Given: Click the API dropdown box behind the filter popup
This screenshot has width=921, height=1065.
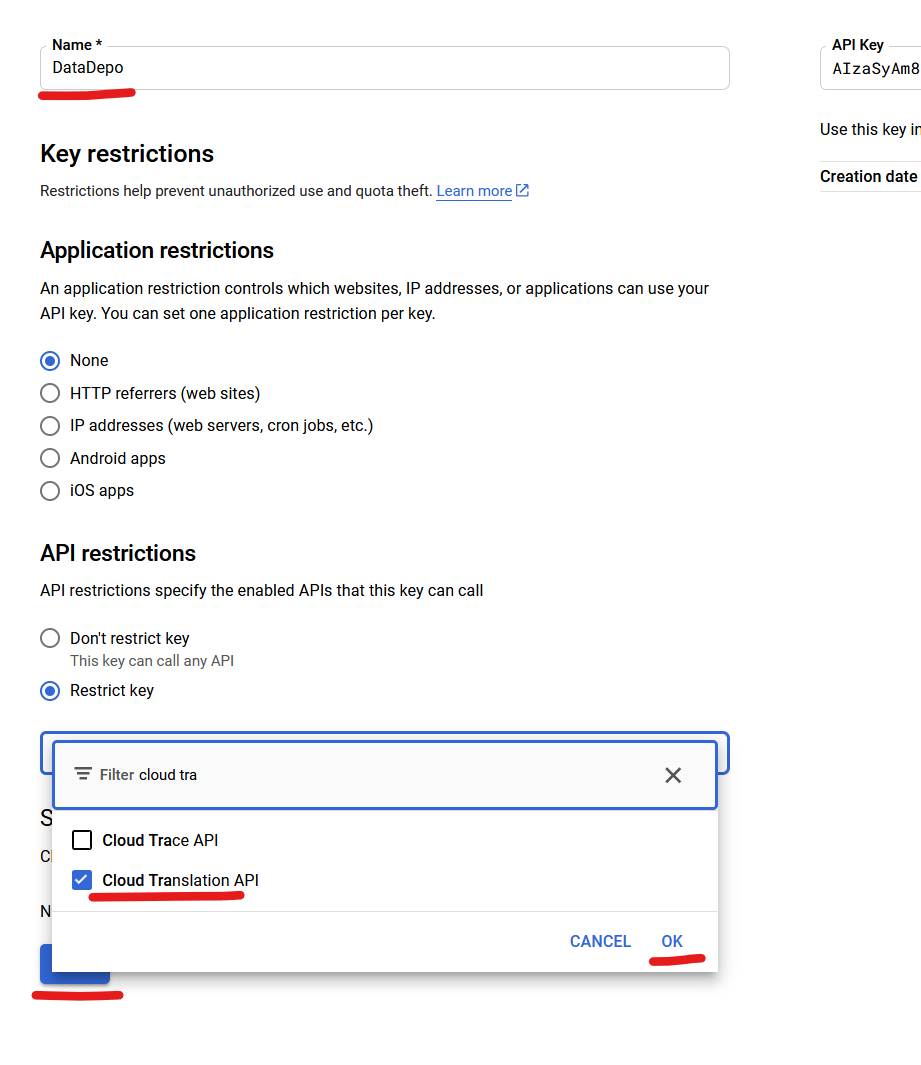Looking at the screenshot, I should (723, 752).
